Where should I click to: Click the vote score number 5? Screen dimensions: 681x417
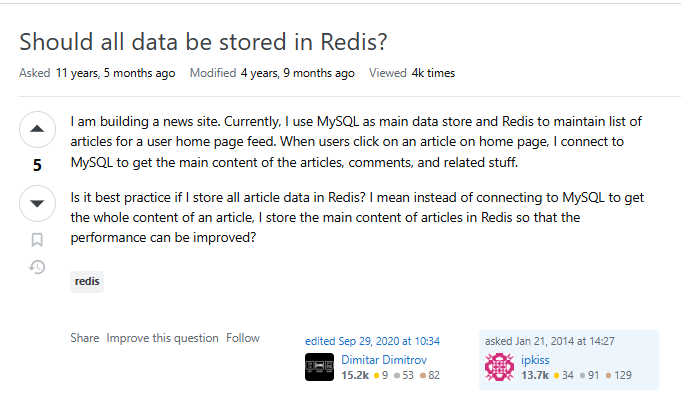pyautogui.click(x=37, y=165)
